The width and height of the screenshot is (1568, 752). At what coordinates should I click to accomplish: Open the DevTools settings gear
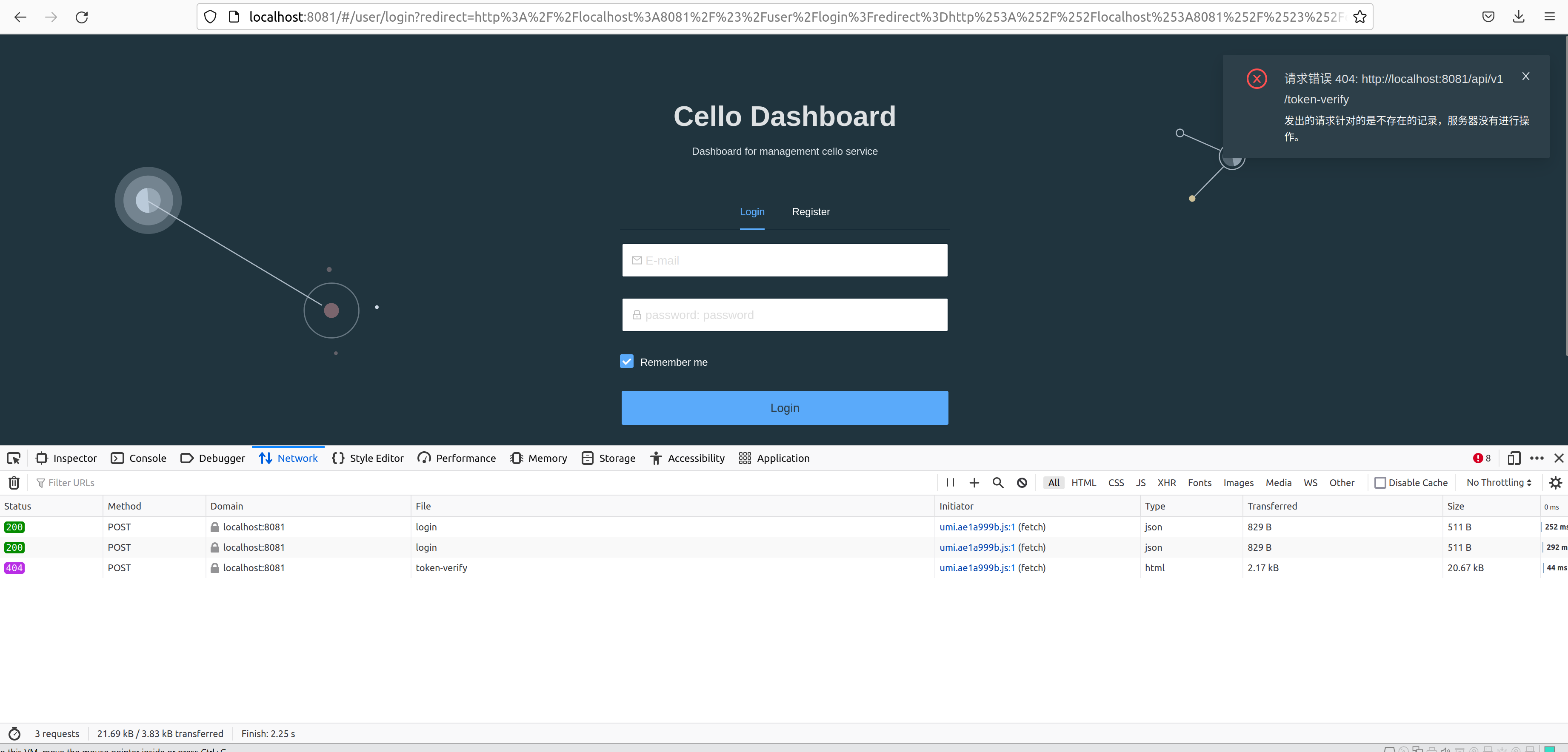[x=1556, y=482]
